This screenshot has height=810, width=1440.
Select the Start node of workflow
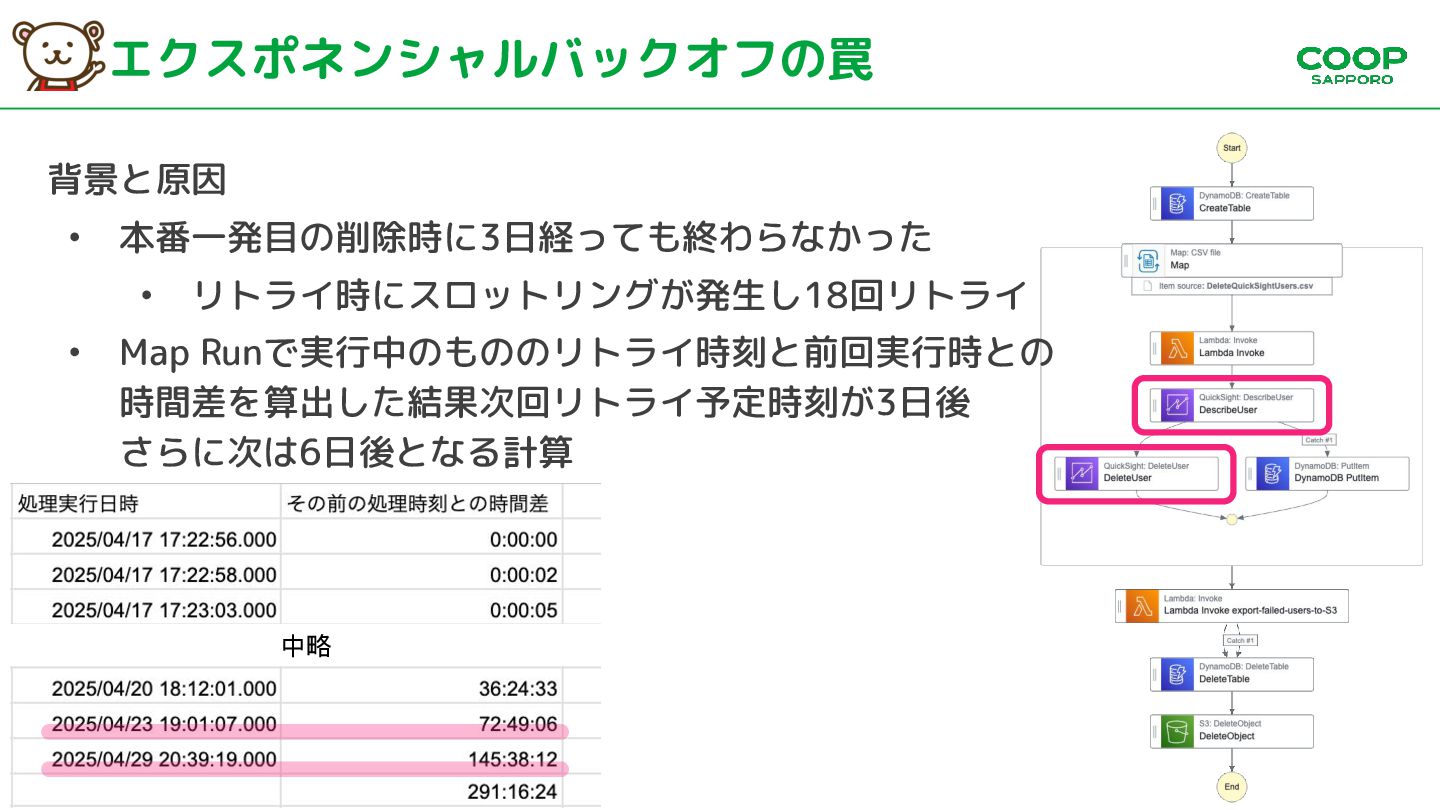coord(1232,148)
